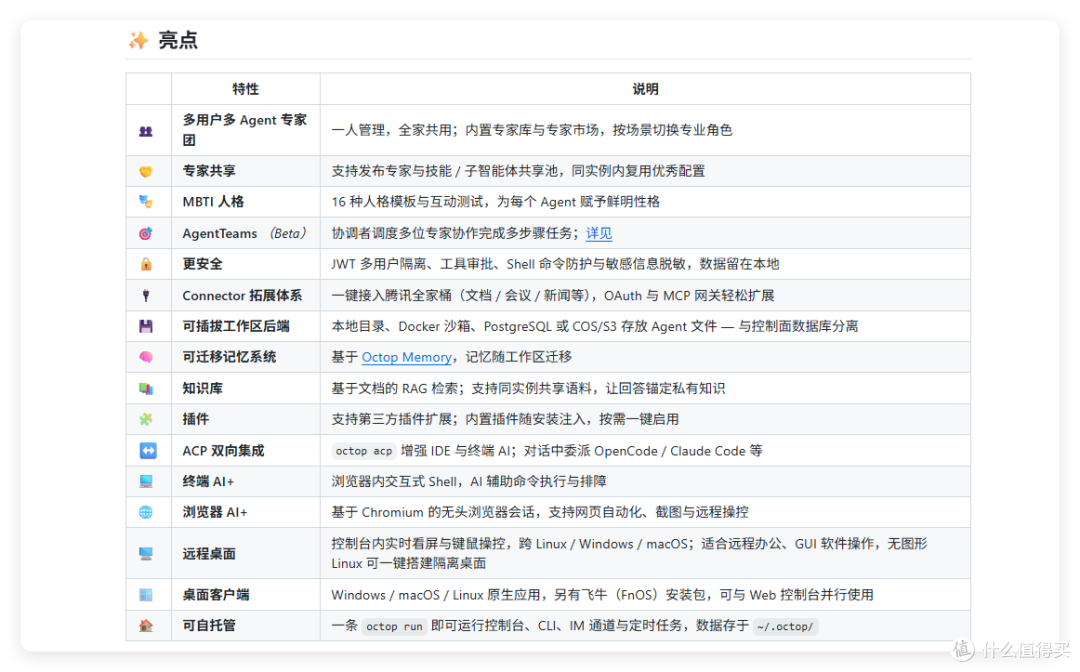The width and height of the screenshot is (1080, 672).
Task: Click the sparkles icon beside 亮点 heading
Action: 138,41
